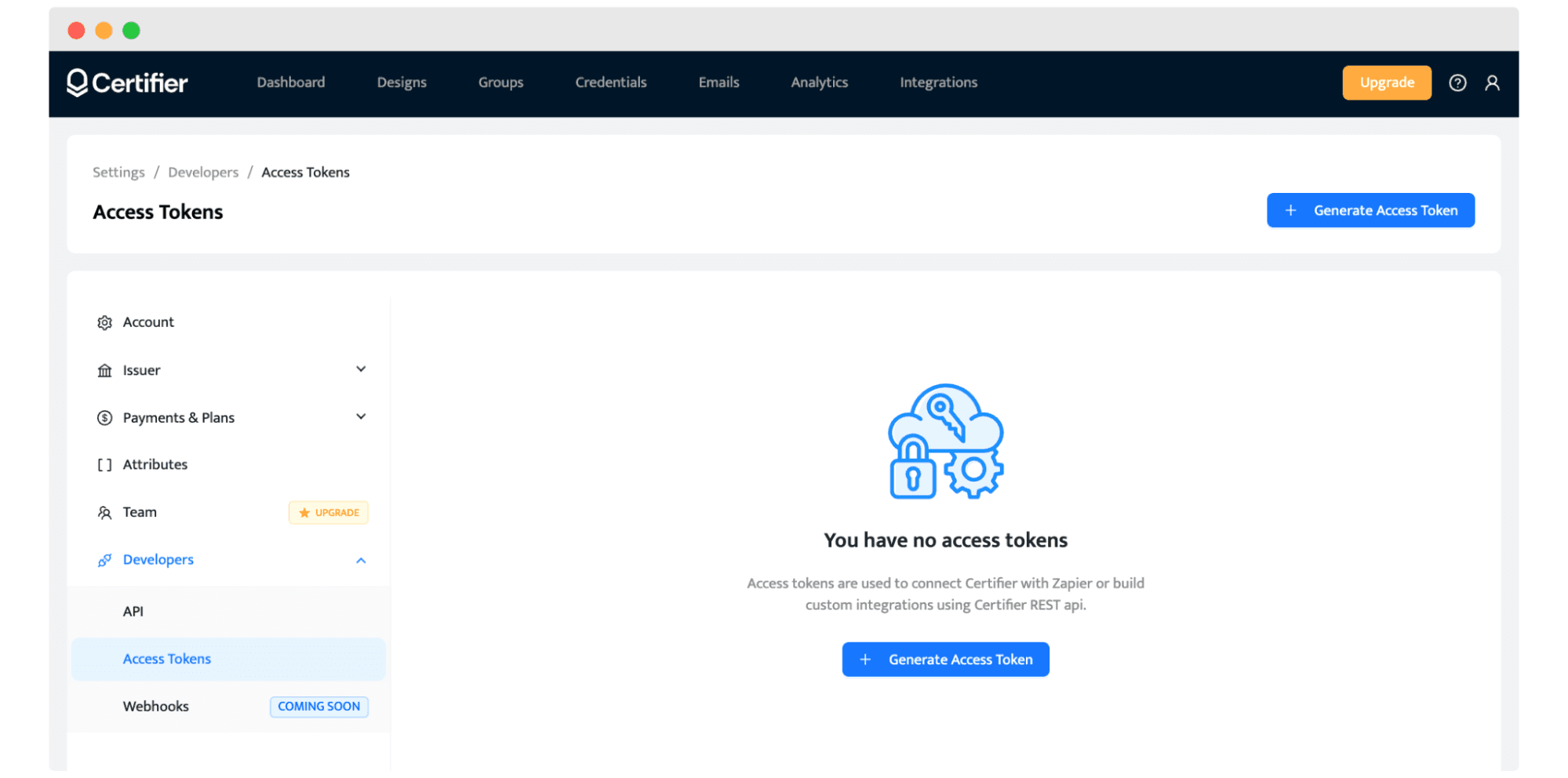The height and width of the screenshot is (778, 1568).
Task: Select Access Tokens in sidebar
Action: 228,660
